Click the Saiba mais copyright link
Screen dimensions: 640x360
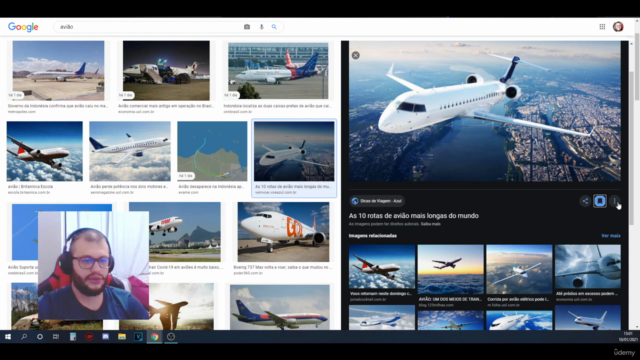coord(431,224)
